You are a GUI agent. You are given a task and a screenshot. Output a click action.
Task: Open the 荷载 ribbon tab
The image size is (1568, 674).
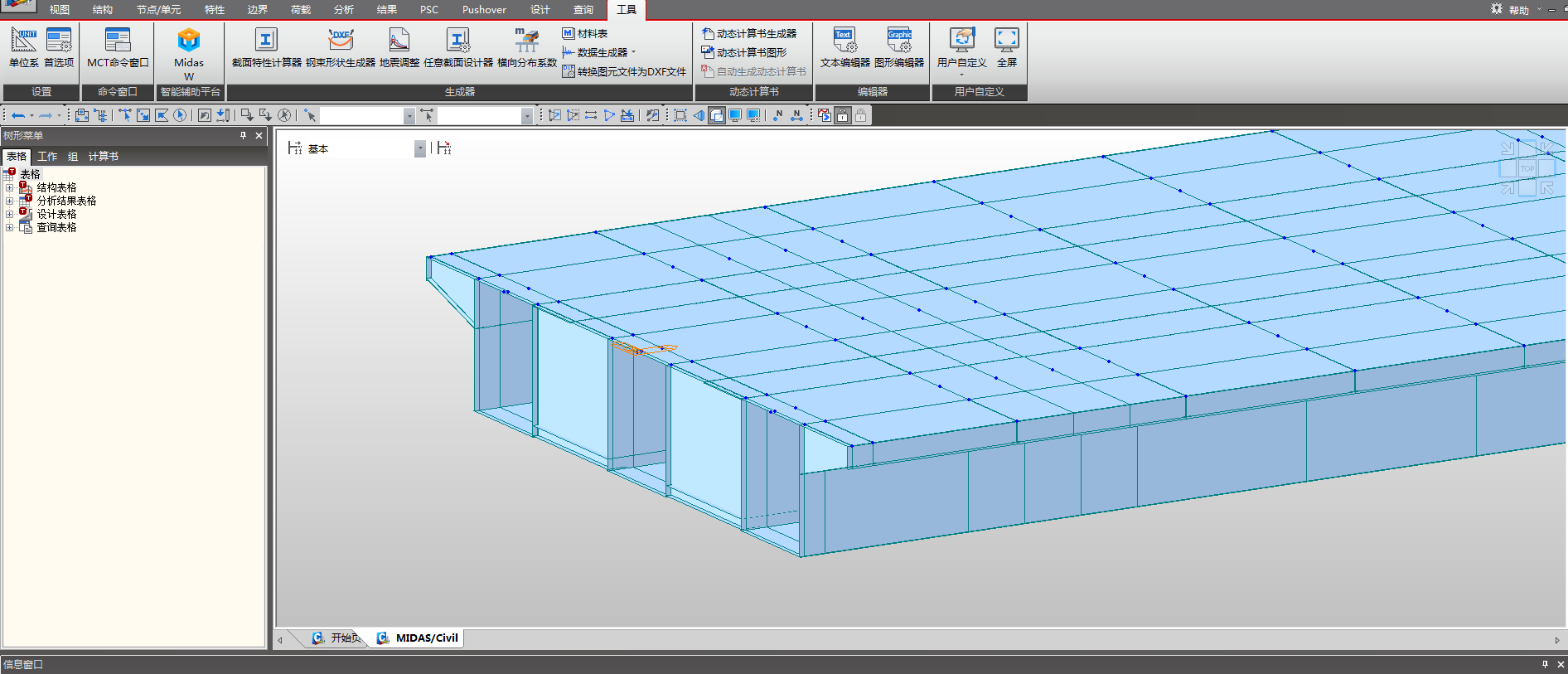click(x=301, y=10)
